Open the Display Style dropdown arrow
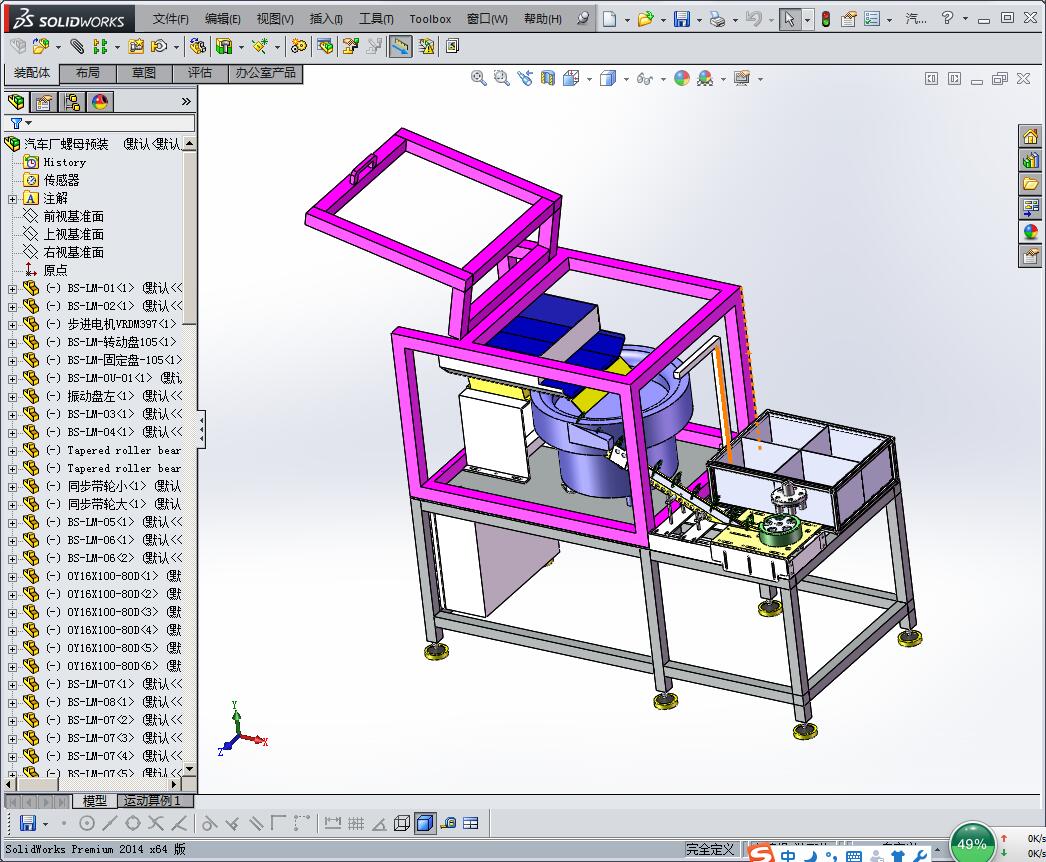Screen dimensions: 1046x862 tap(626, 79)
